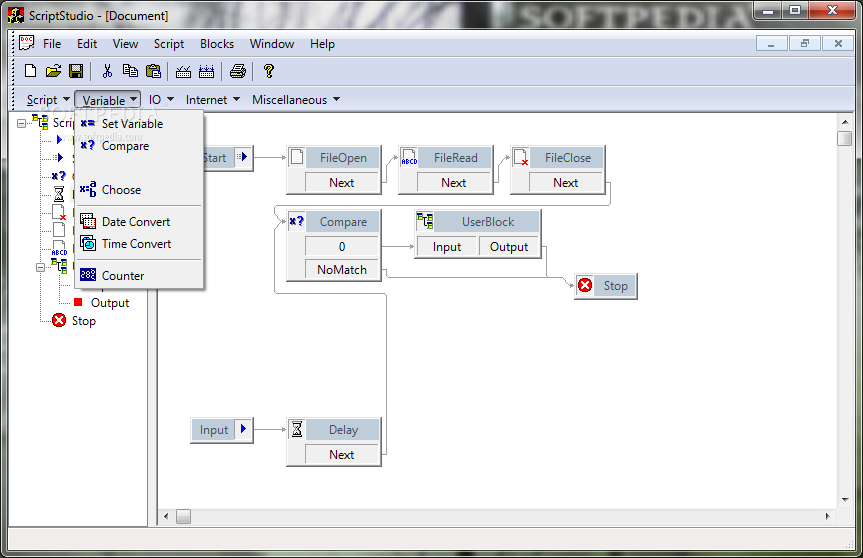Screen dimensions: 863x558
Task: Open the Miscellaneous block category dropdown
Action: (296, 100)
